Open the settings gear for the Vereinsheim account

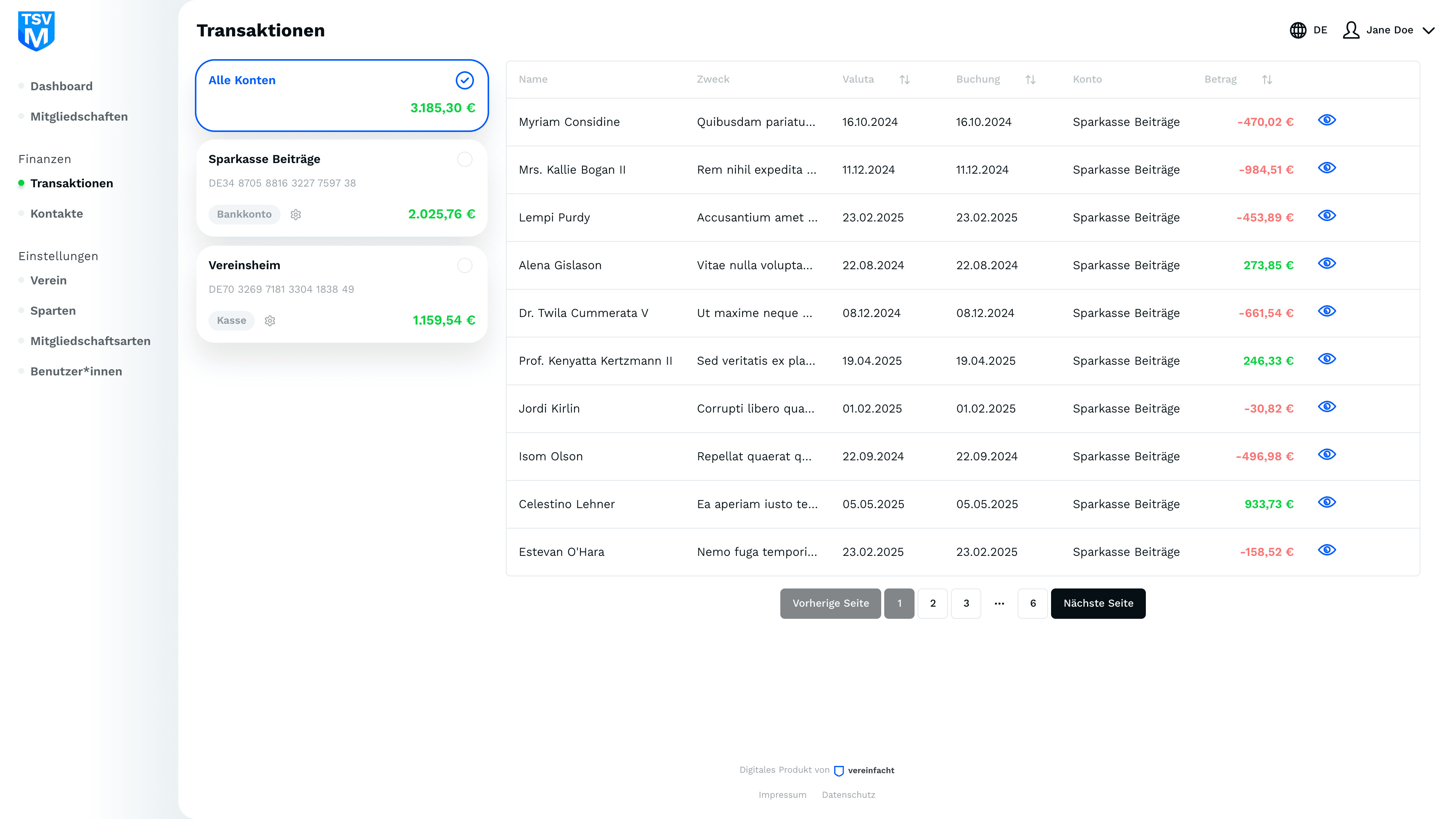[x=270, y=320]
